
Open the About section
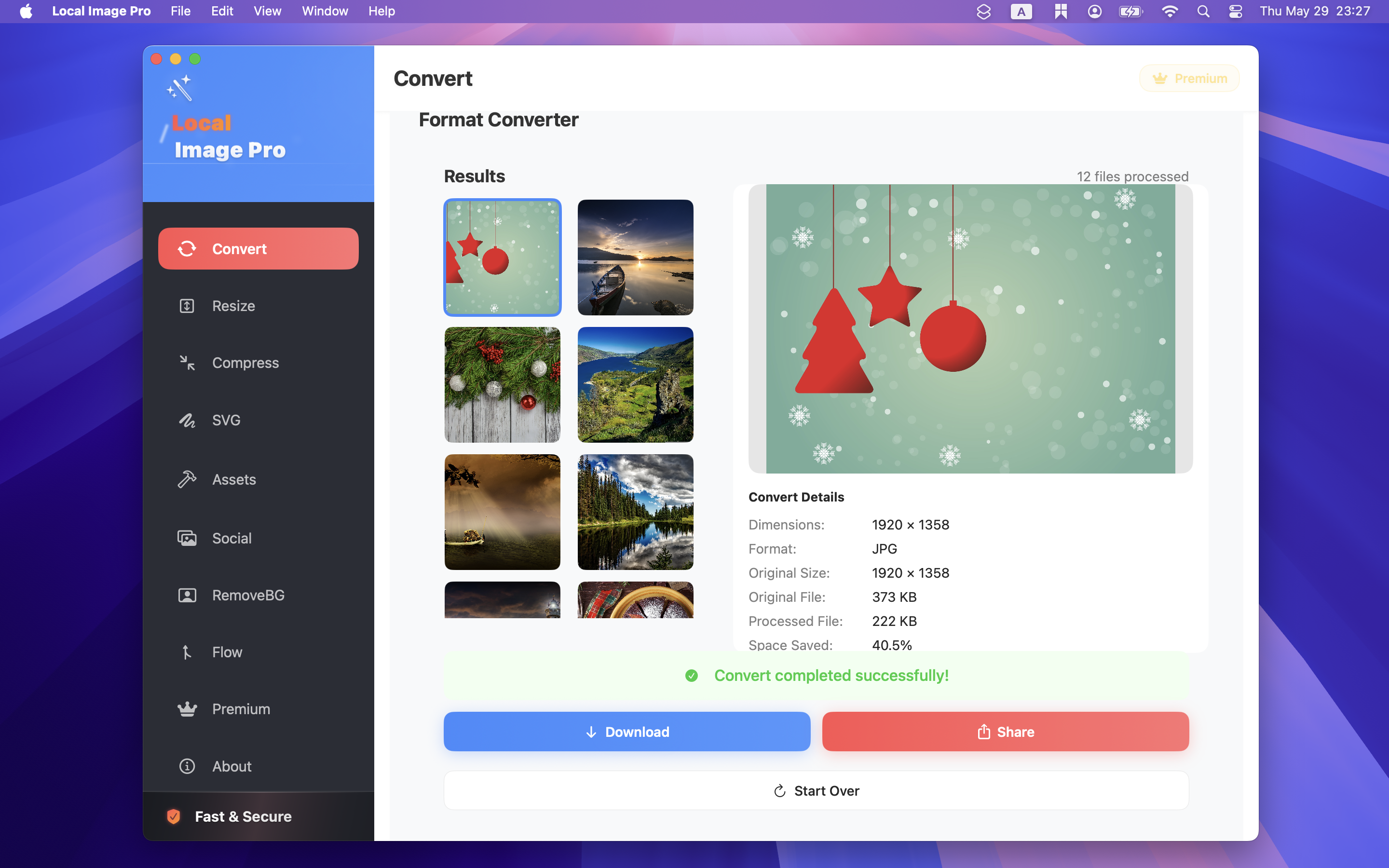coord(259,766)
